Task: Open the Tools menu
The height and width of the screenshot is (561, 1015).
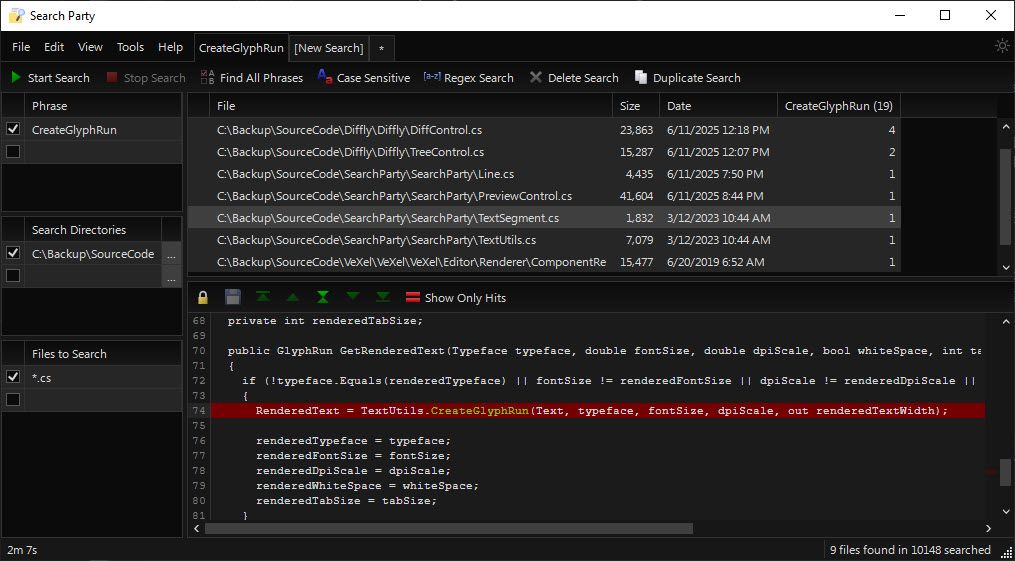Action: coord(131,47)
